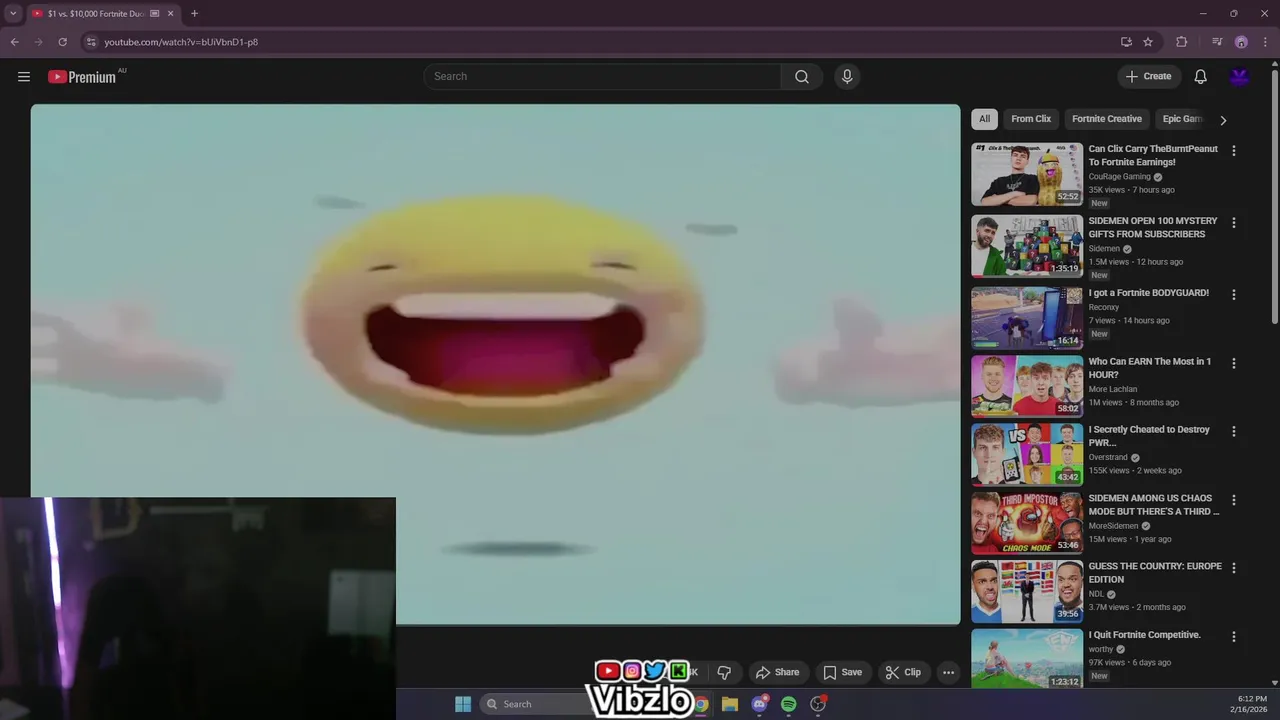Open more actions ellipsis below video
This screenshot has width=1280, height=720.
click(948, 672)
